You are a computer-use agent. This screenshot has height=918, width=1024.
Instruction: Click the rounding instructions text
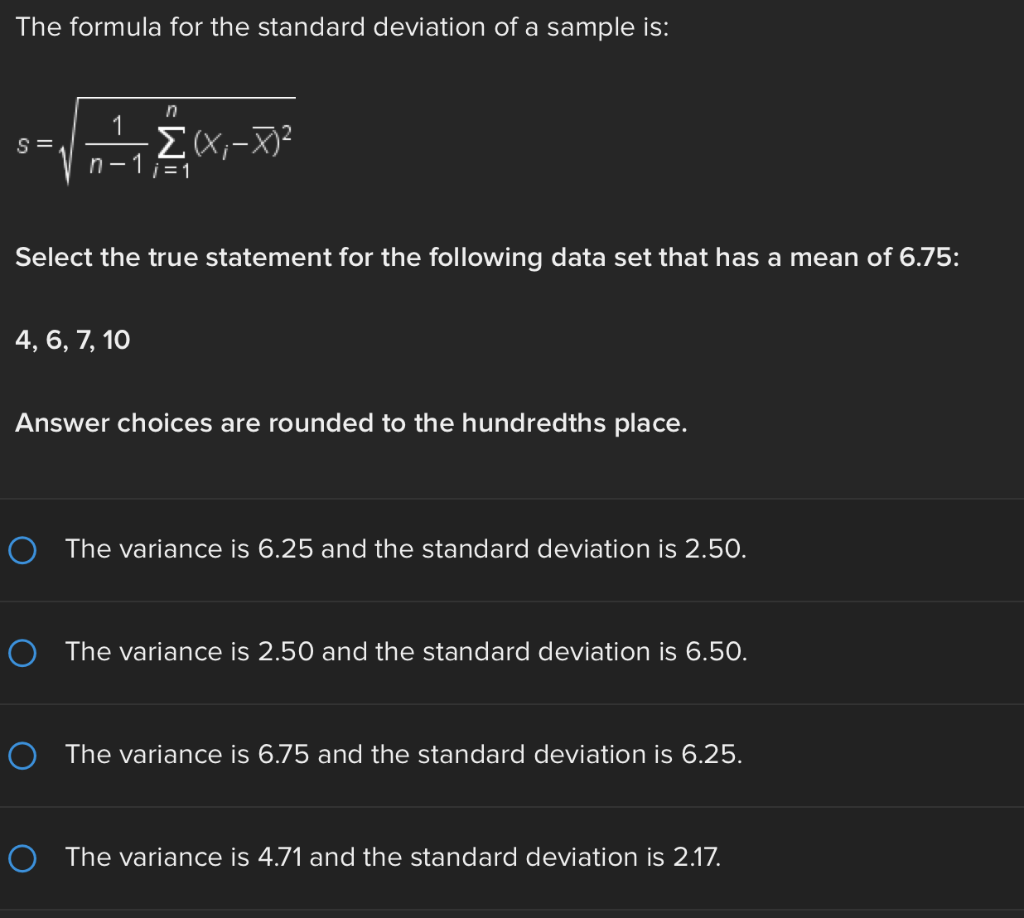point(350,423)
